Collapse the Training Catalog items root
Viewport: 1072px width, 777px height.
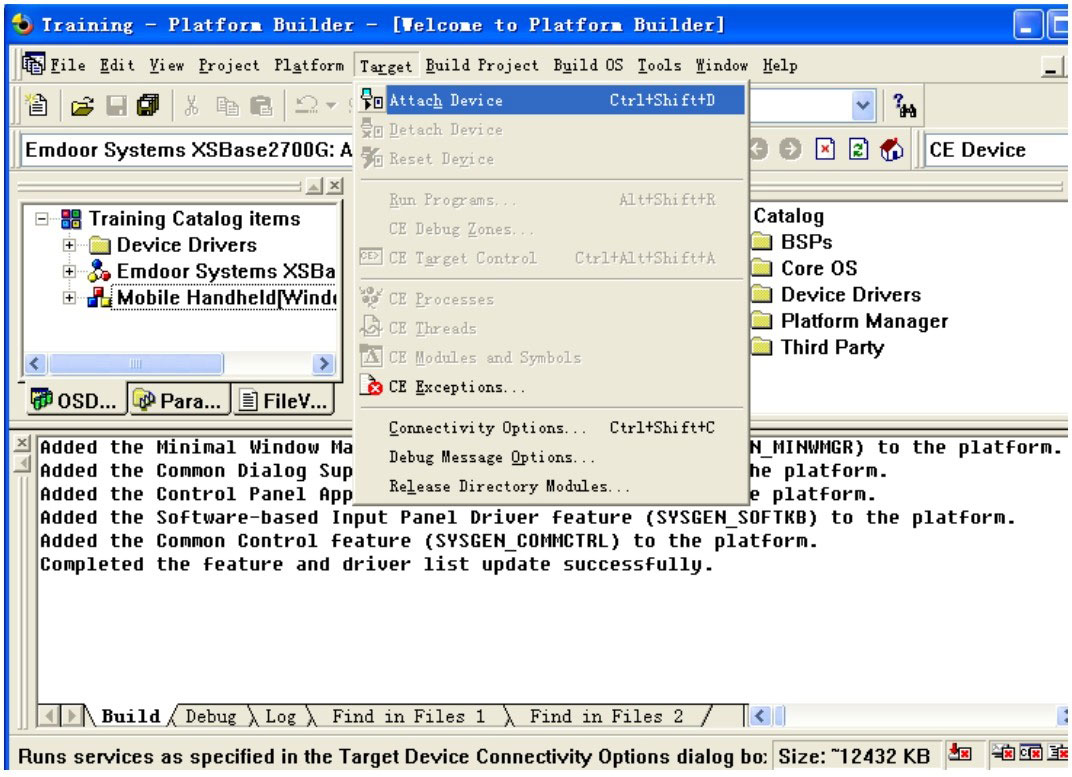(42, 219)
